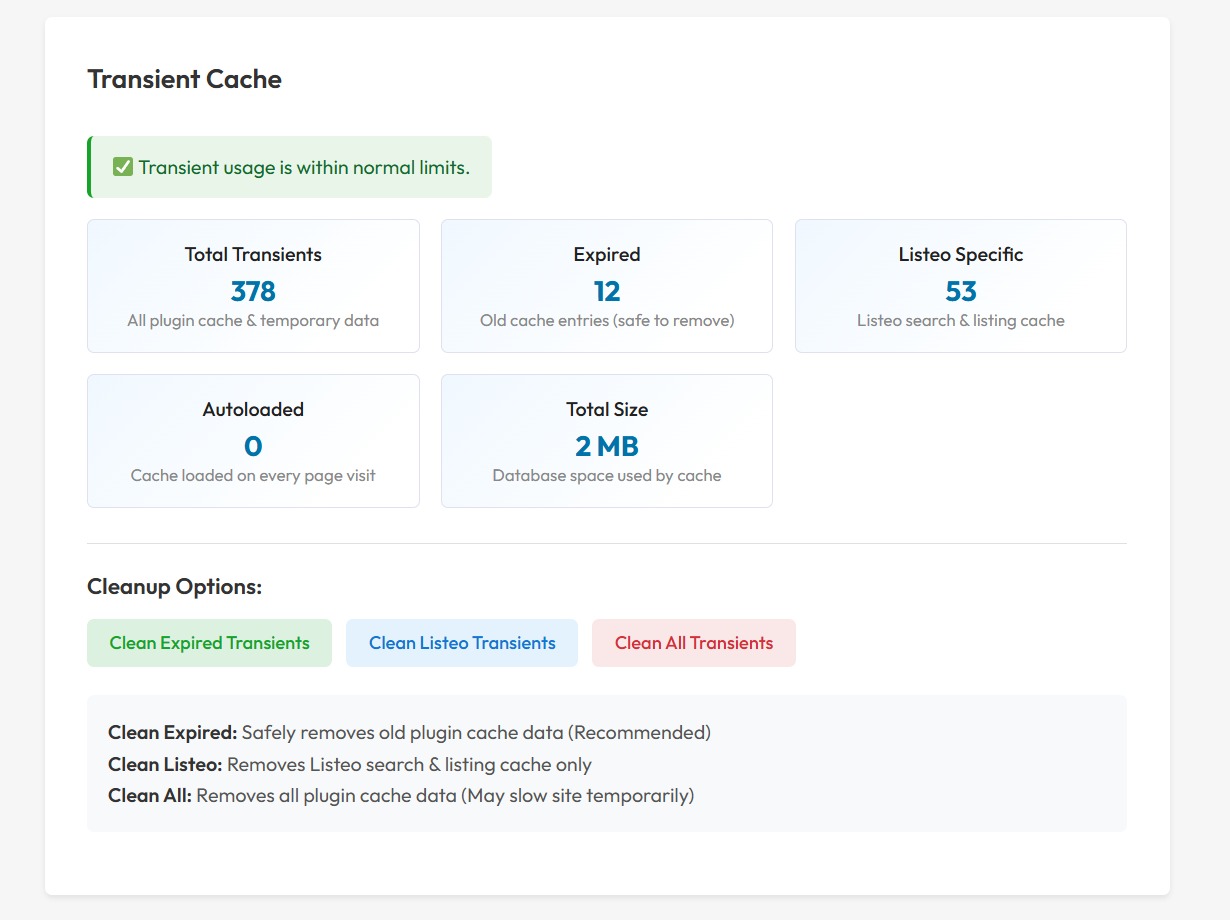
Task: Click the Cleanup Options heading
Action: point(175,586)
